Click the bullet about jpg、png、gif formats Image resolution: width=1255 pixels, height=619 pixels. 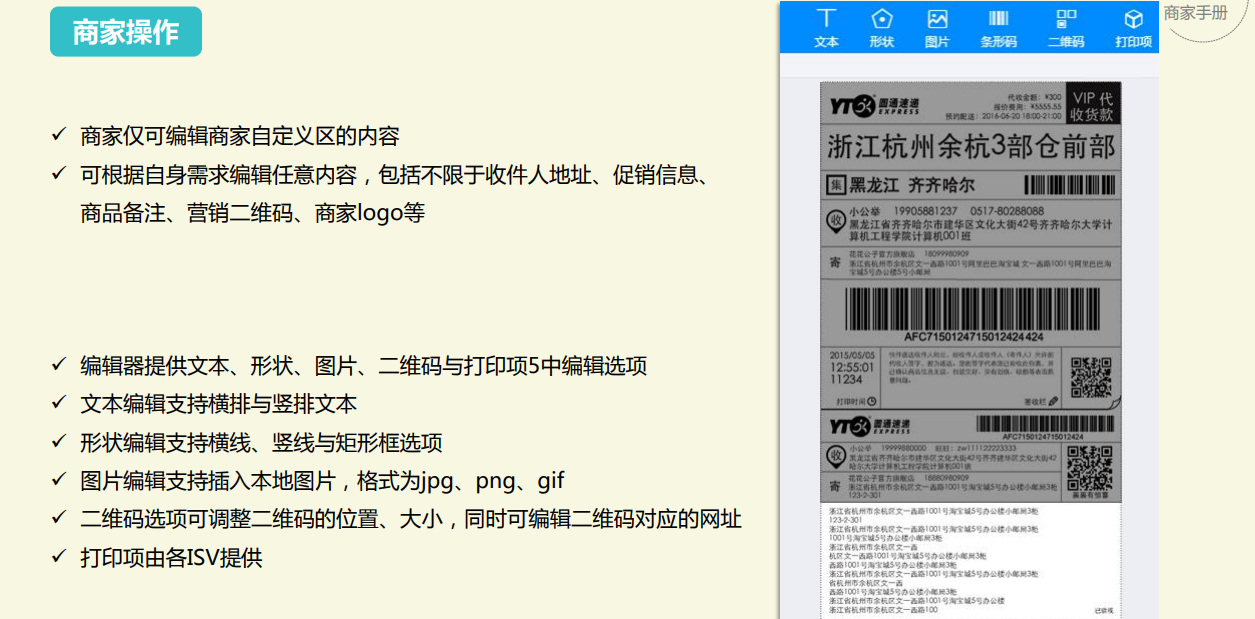[323, 481]
